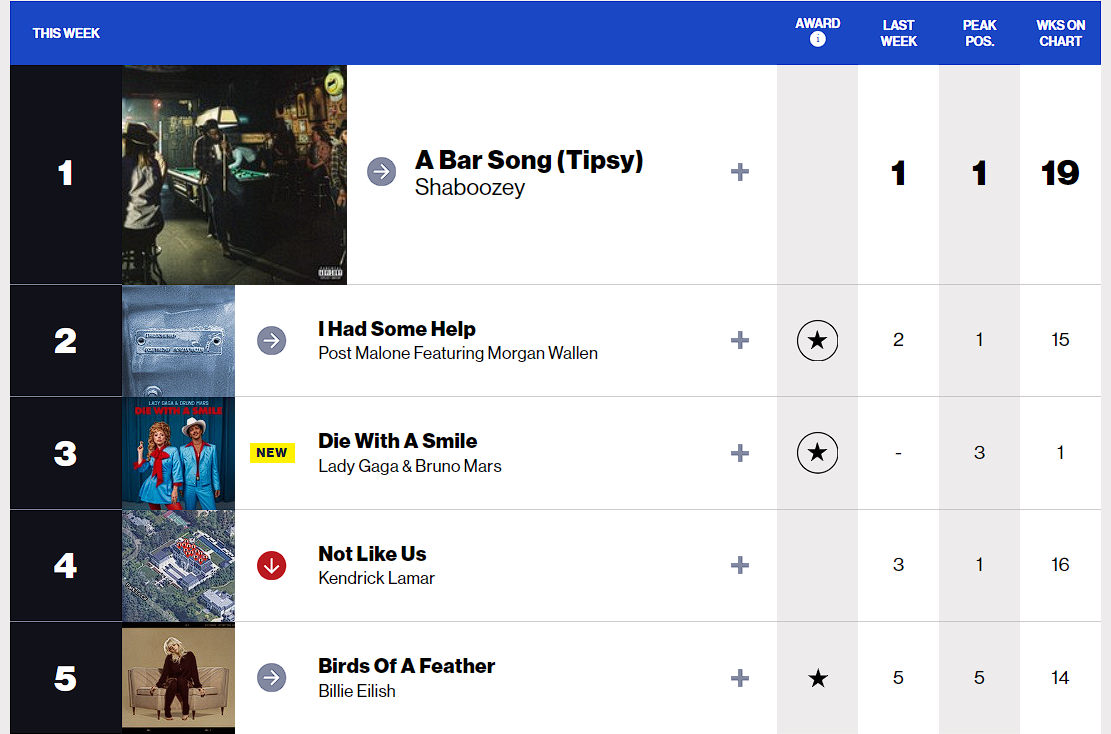Screen dimensions: 1111x734
Task: Click red down arrow for Not Like Us
Action: coord(271,565)
